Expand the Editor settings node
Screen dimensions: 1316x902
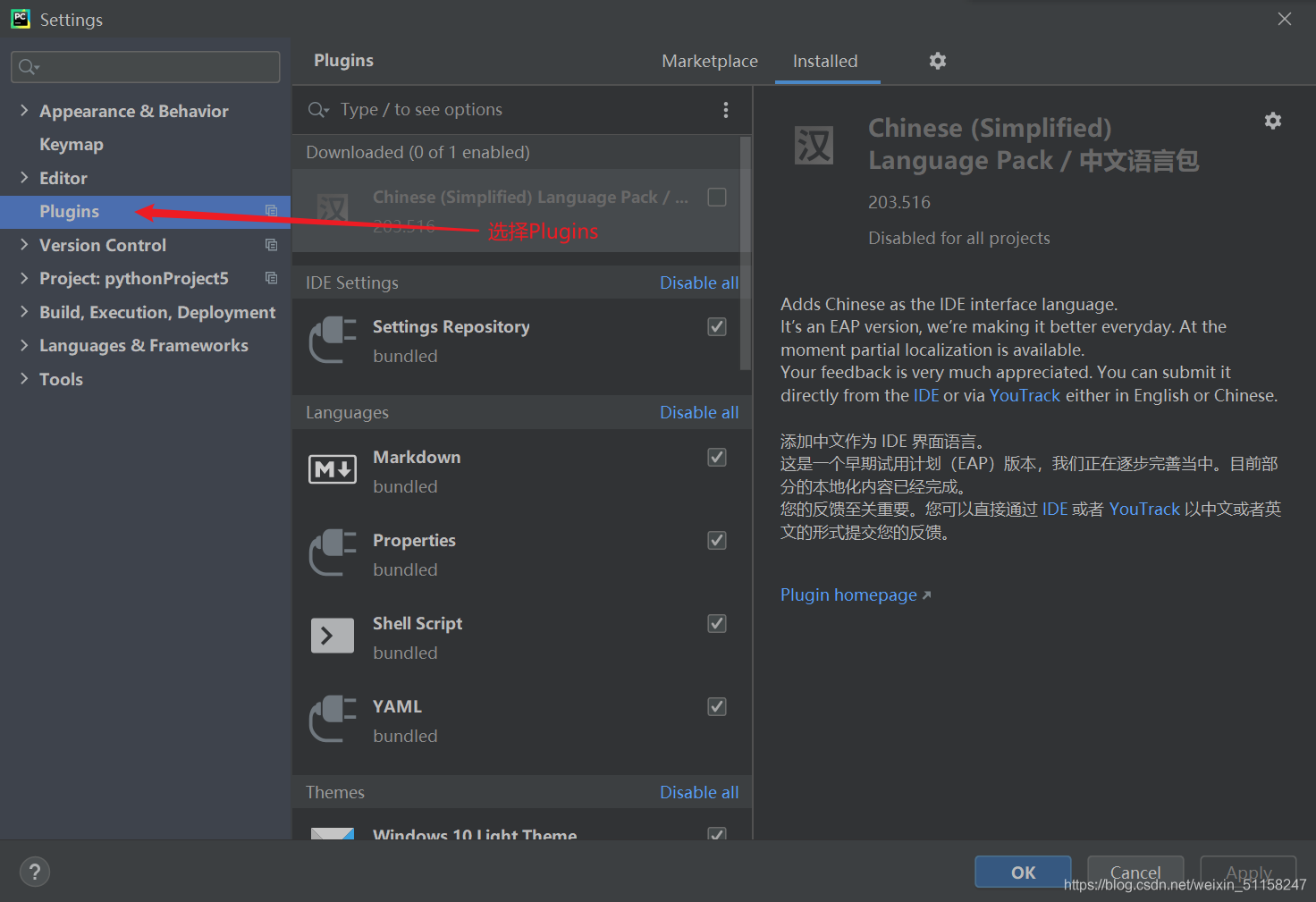click(x=24, y=177)
